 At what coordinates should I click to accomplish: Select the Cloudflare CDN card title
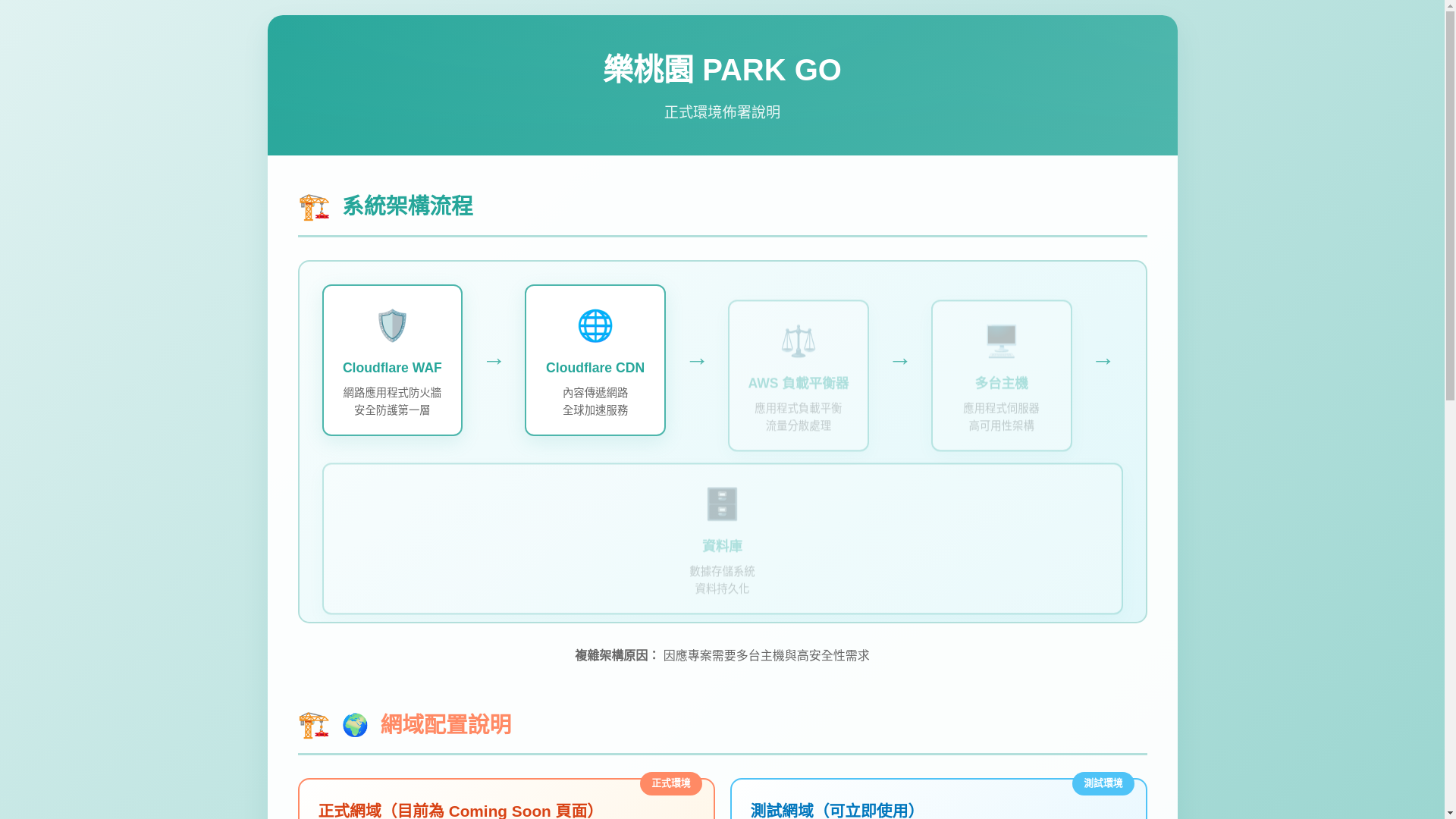point(595,368)
